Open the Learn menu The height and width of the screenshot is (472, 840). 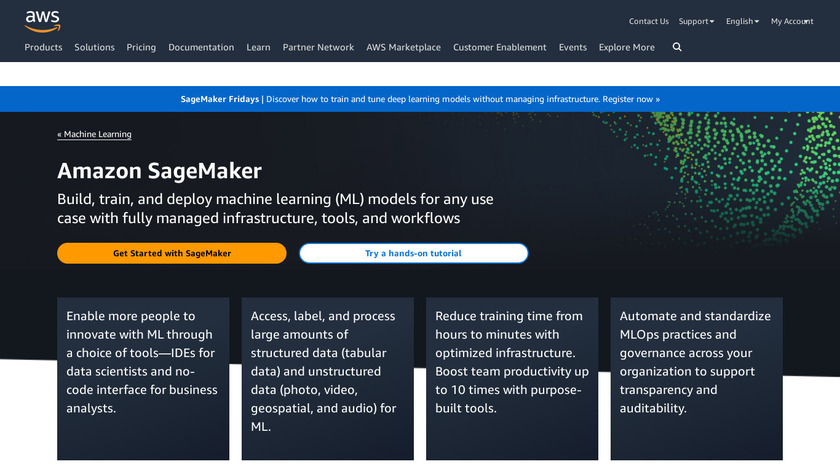pos(258,47)
